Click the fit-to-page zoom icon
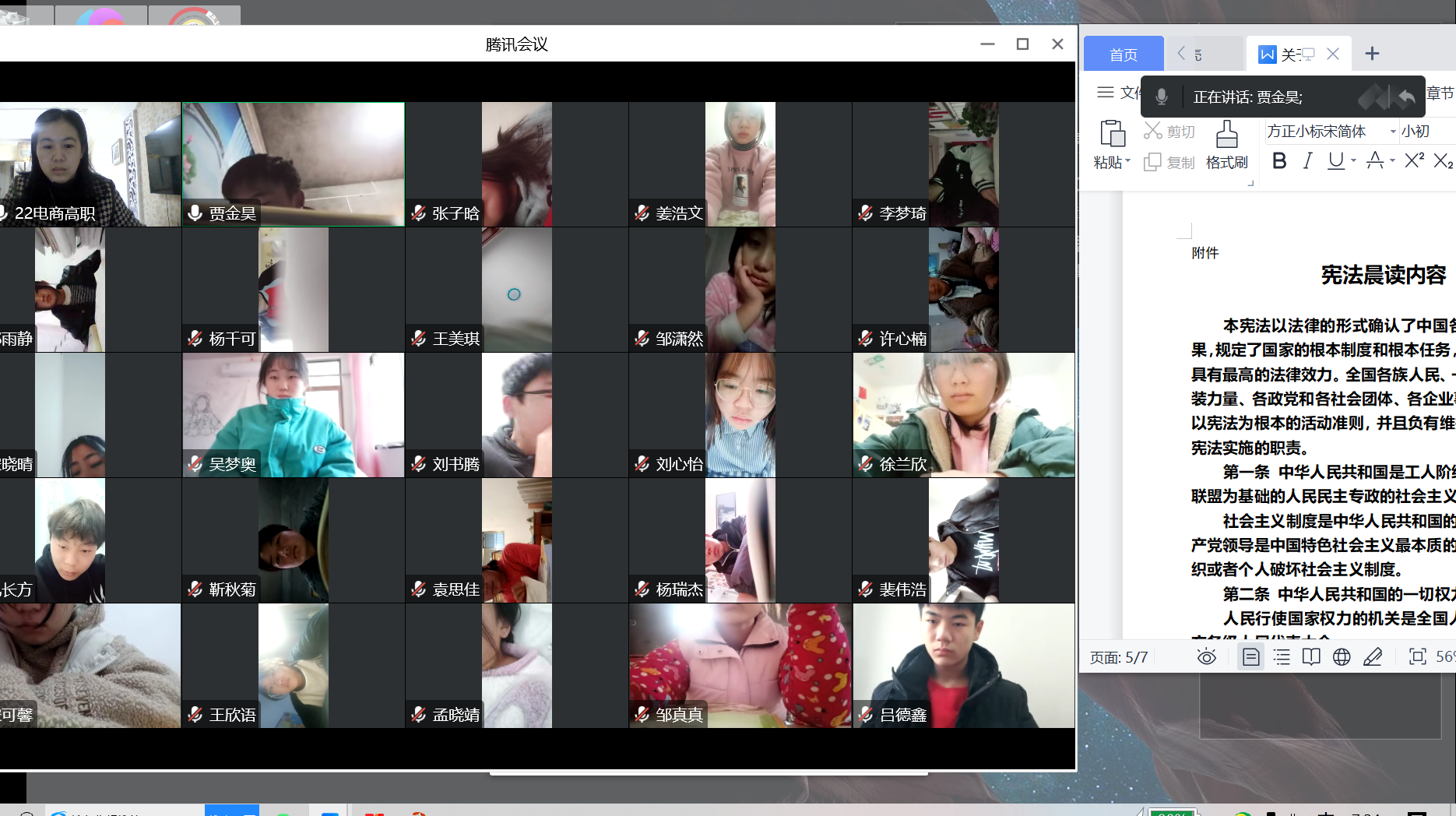The width and height of the screenshot is (1456, 816). (1418, 657)
